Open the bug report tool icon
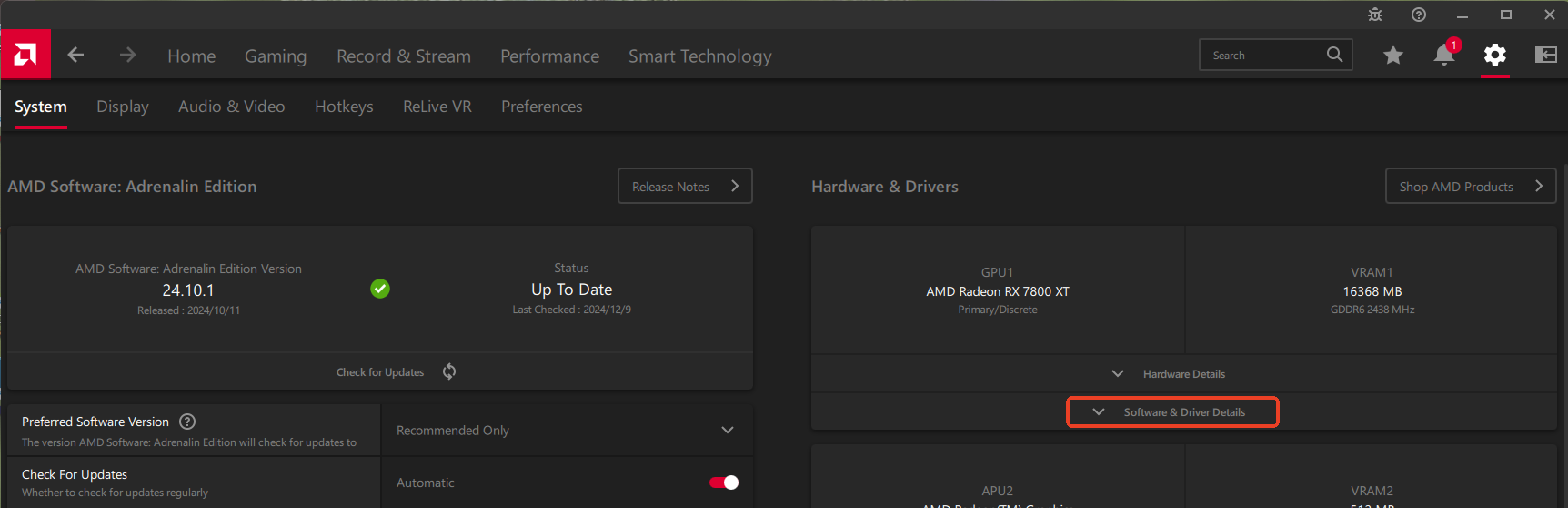 coord(1375,15)
